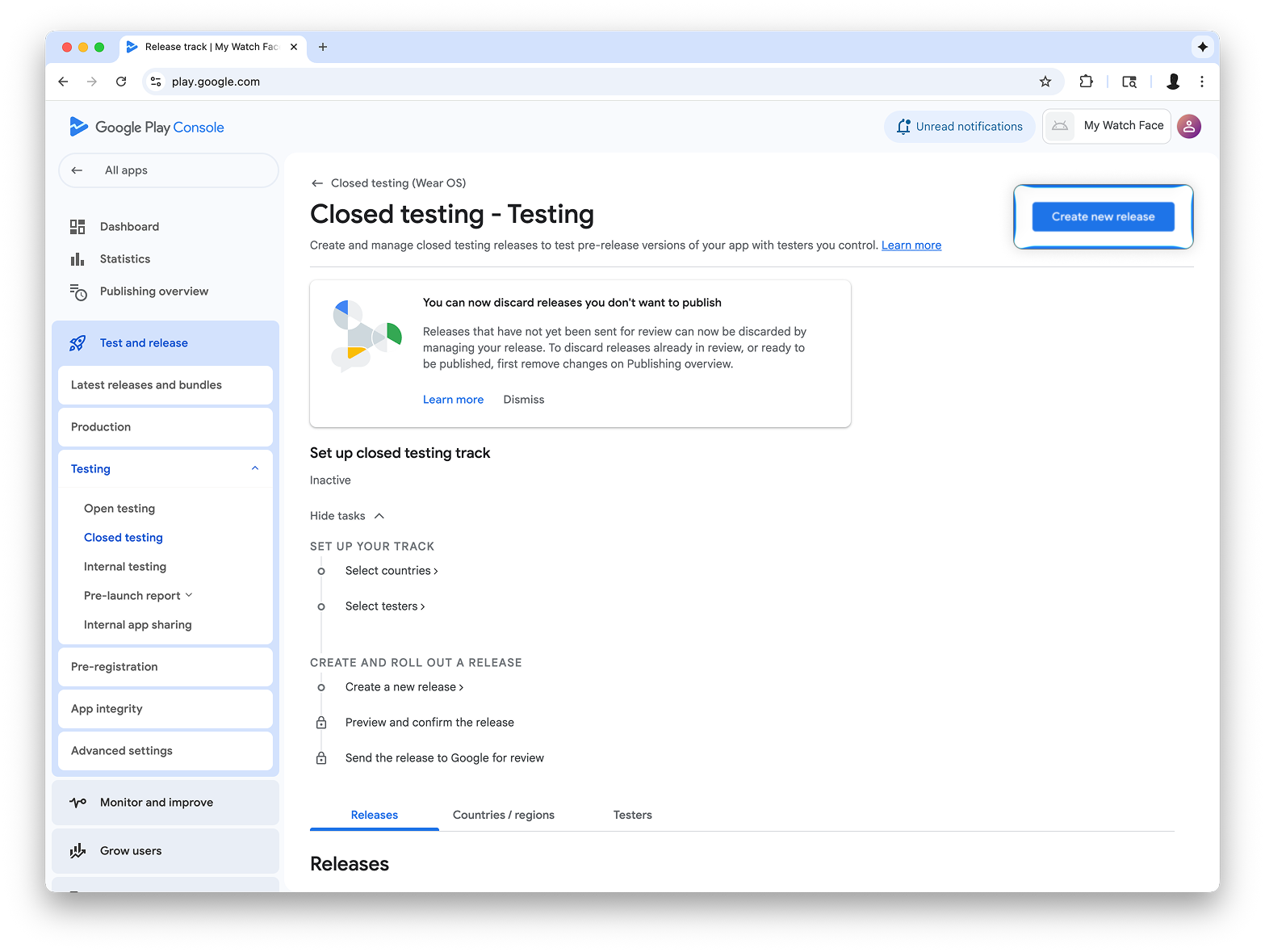The height and width of the screenshot is (952, 1265).
Task: Switch to the Countries / regions tab
Action: [504, 815]
